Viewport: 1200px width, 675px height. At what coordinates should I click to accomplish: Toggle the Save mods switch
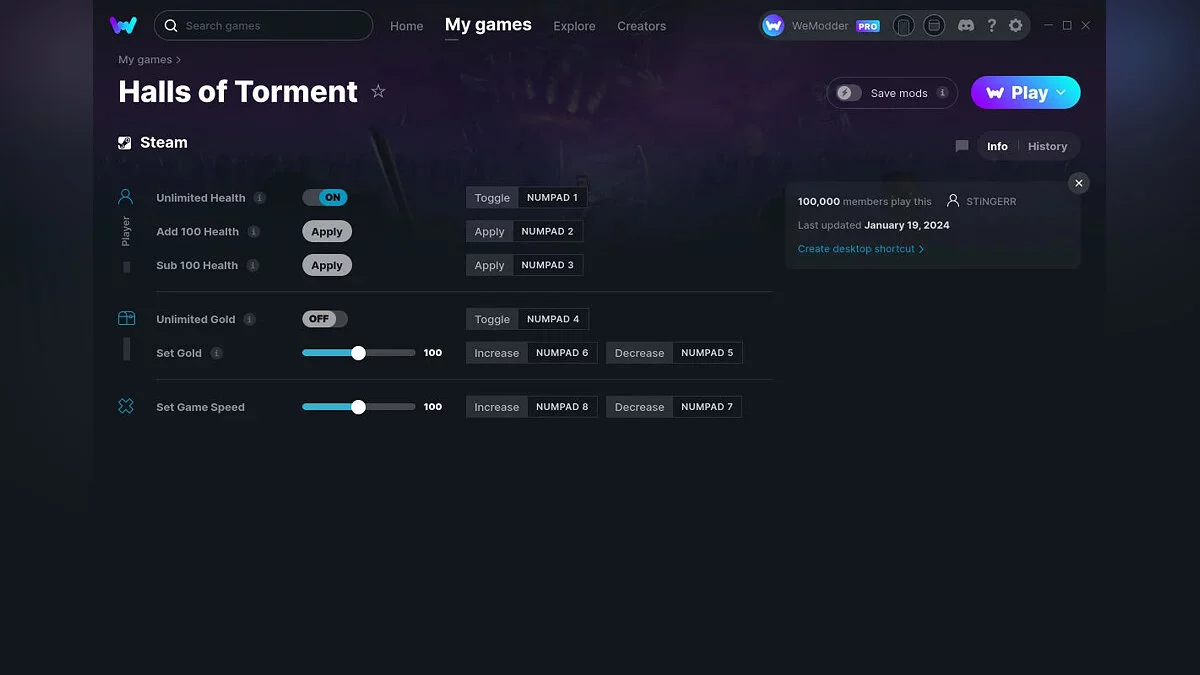click(x=849, y=93)
